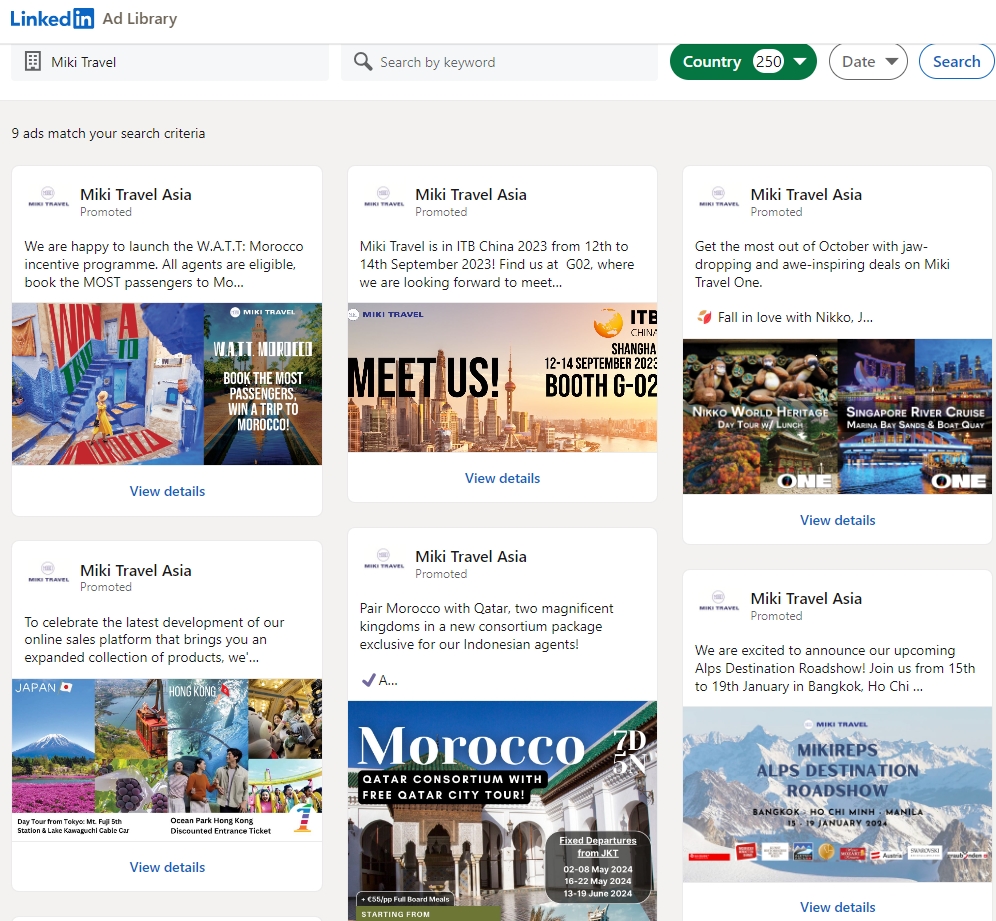The height and width of the screenshot is (921, 996).
Task: Open the Japan and Hong Kong tours image
Action: click(167, 760)
